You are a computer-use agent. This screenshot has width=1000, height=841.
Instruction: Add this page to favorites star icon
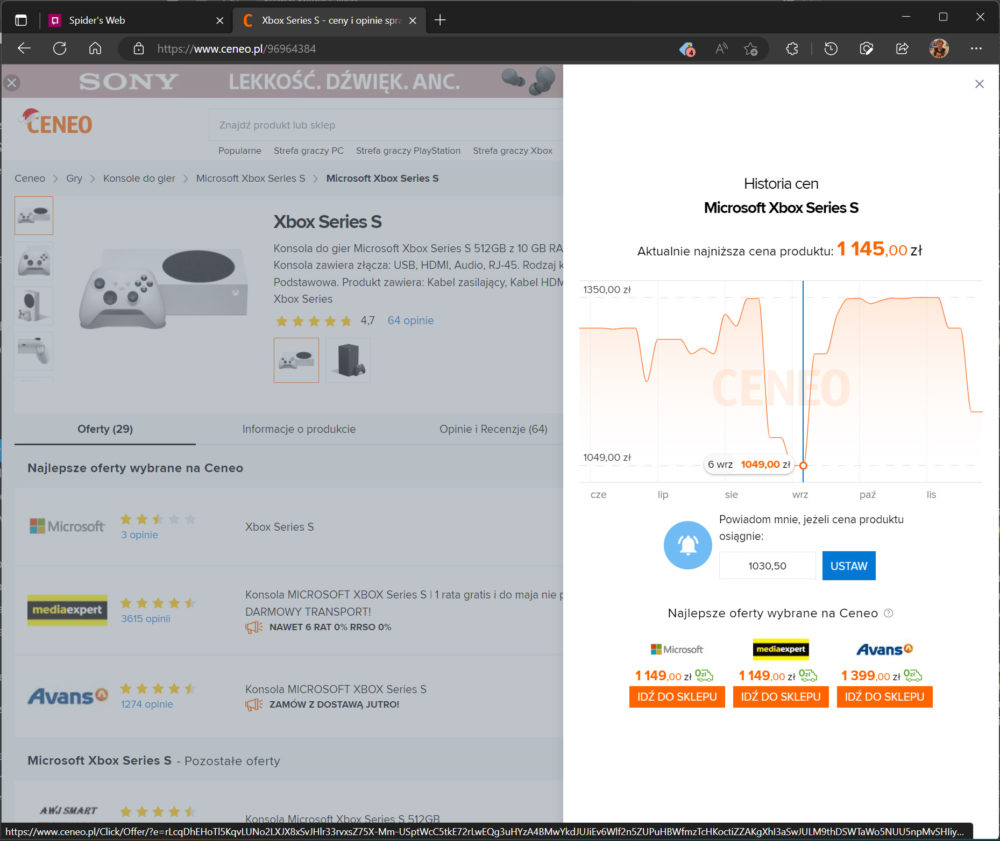tap(751, 48)
